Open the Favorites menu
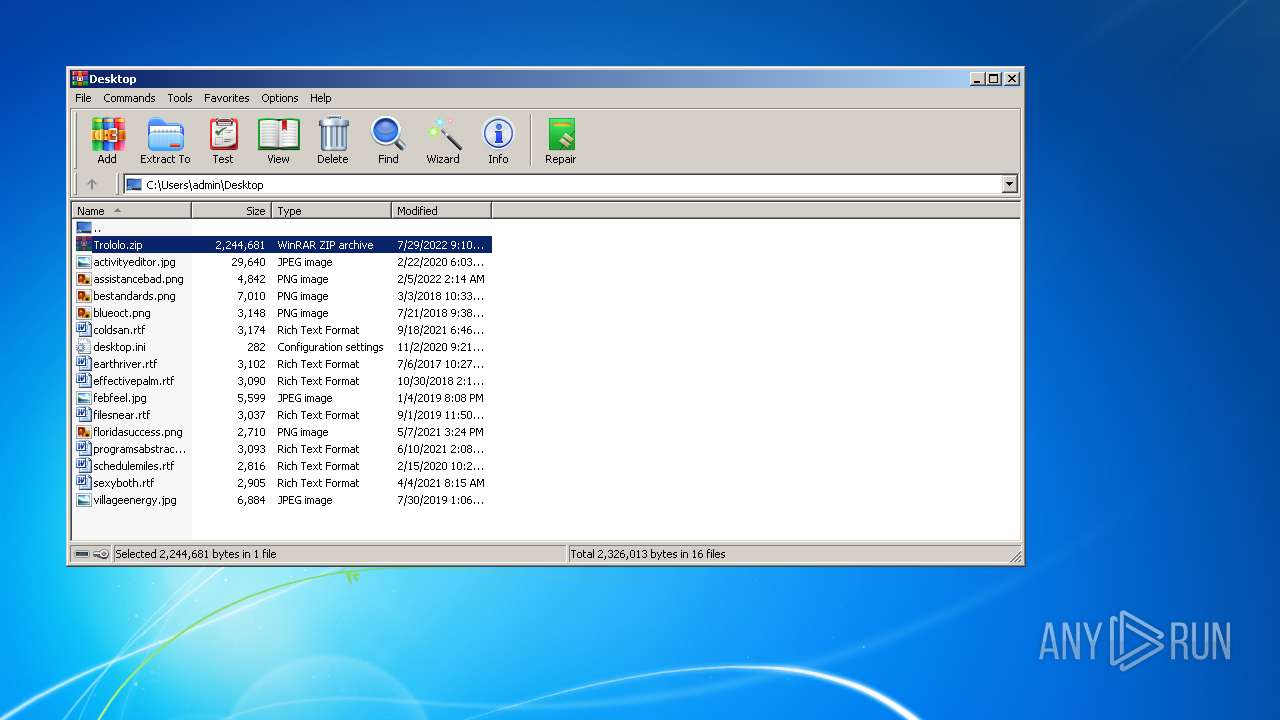 (x=227, y=98)
